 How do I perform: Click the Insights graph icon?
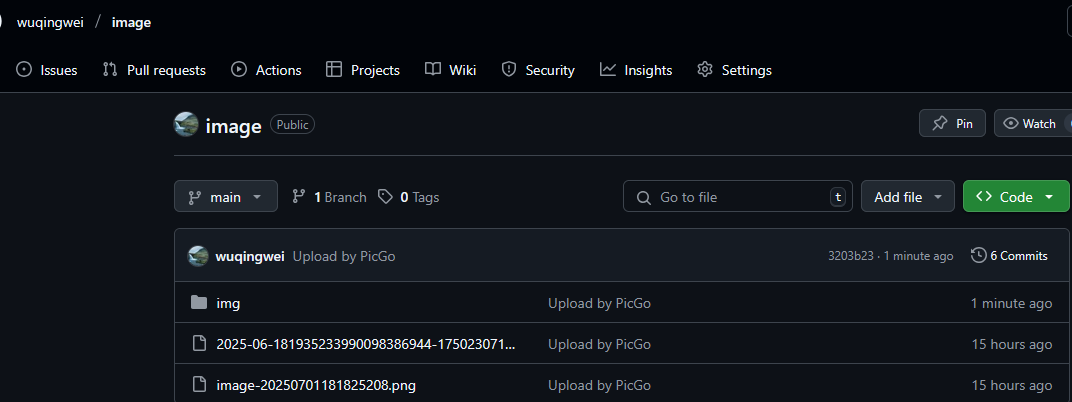[608, 70]
